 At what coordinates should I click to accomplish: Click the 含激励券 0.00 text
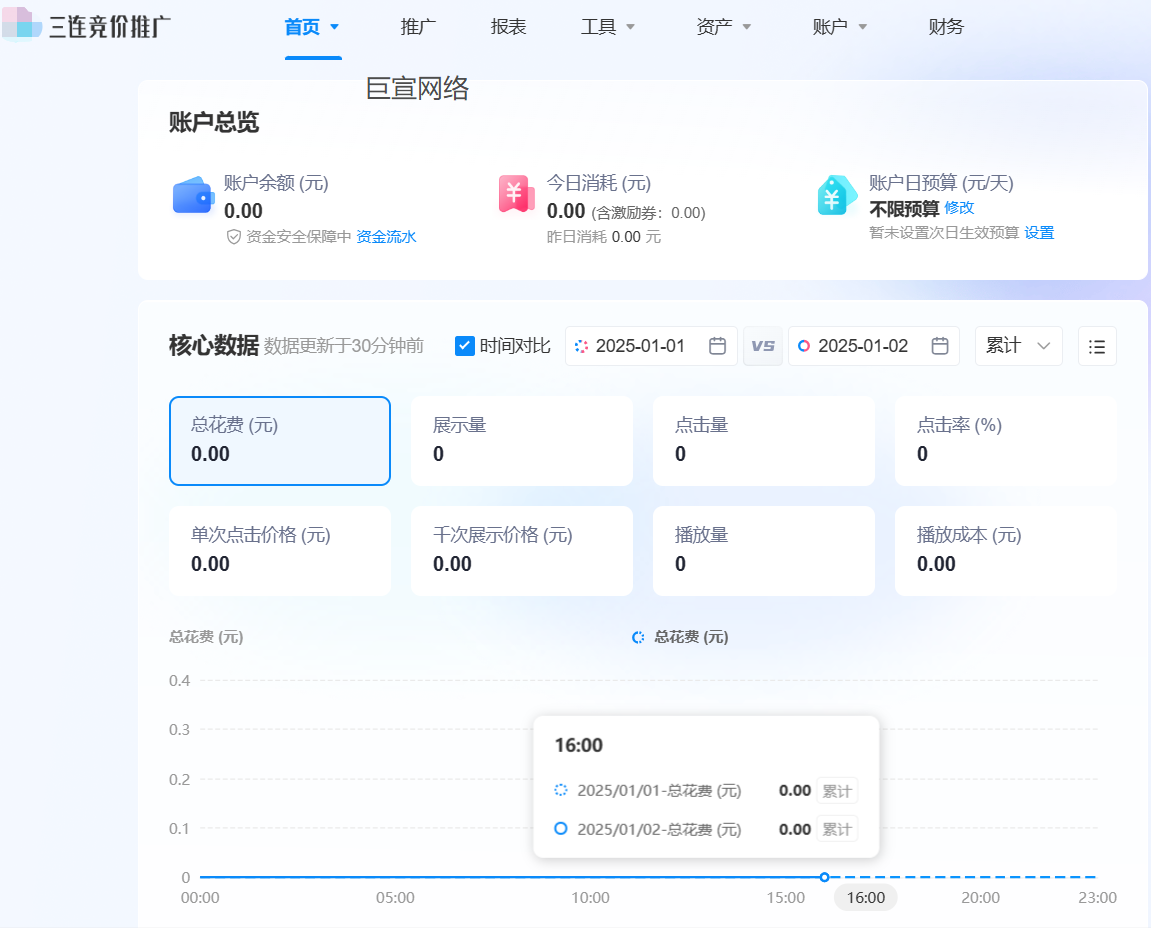tap(648, 213)
